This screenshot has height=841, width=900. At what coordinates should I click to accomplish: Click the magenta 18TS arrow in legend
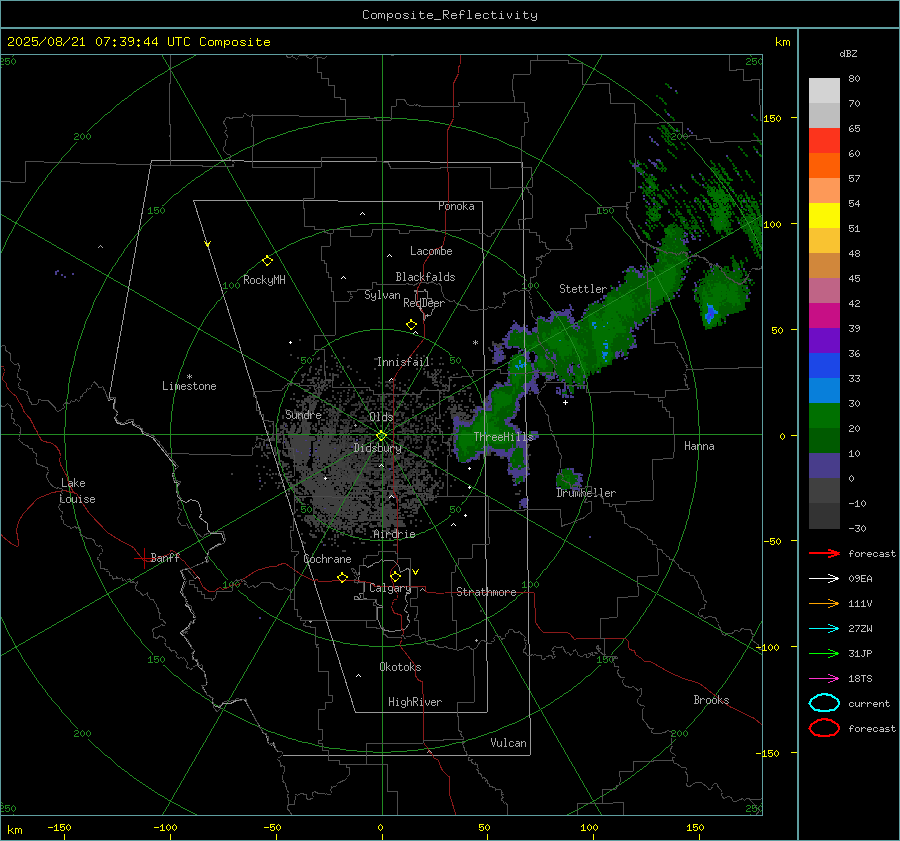click(x=824, y=679)
